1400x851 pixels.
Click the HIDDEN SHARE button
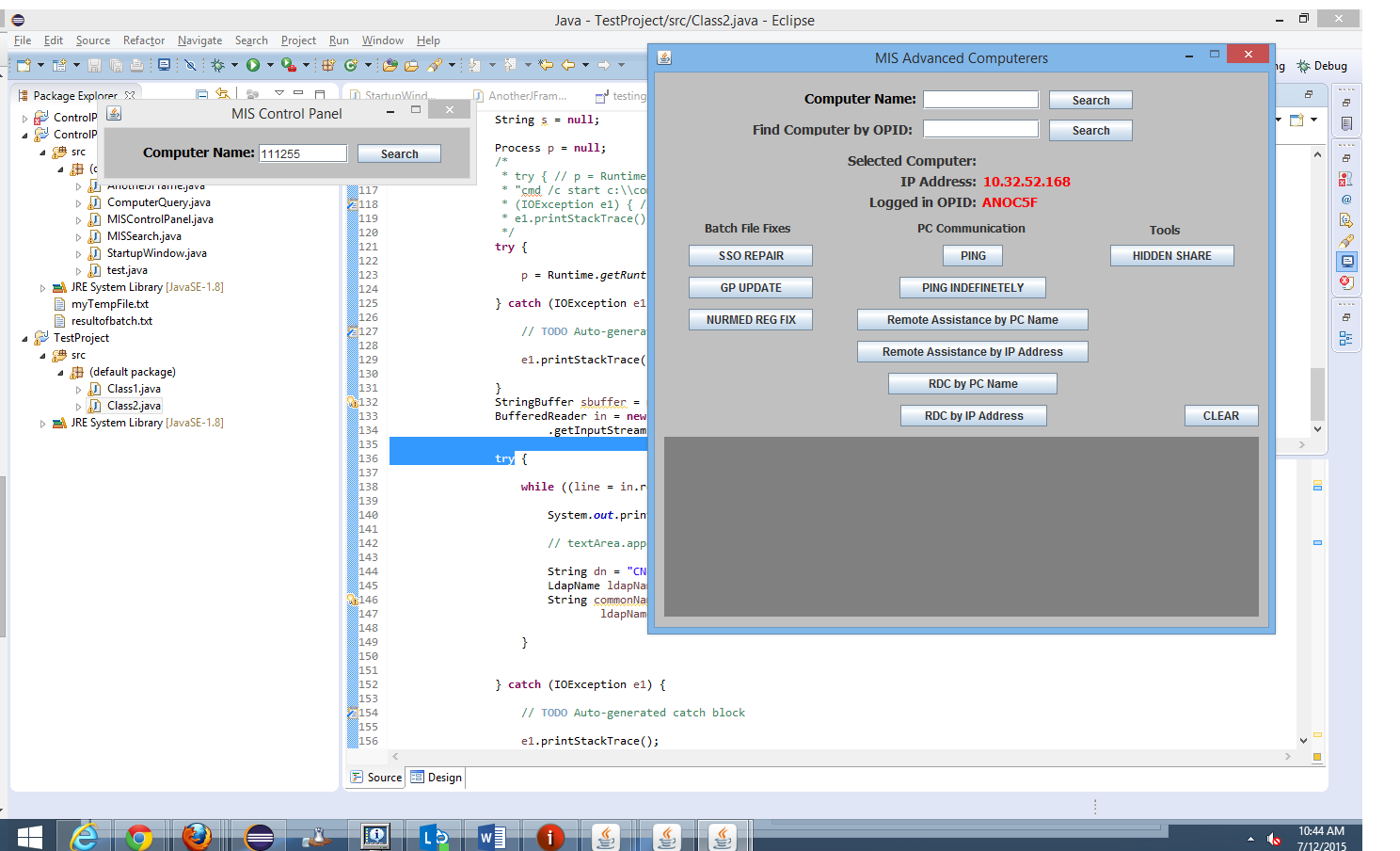1171,256
